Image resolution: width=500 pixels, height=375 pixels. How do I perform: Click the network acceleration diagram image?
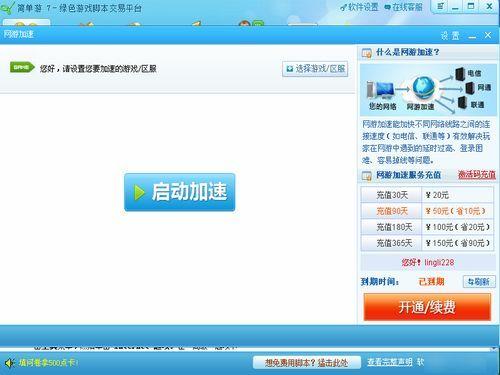pyautogui.click(x=428, y=90)
